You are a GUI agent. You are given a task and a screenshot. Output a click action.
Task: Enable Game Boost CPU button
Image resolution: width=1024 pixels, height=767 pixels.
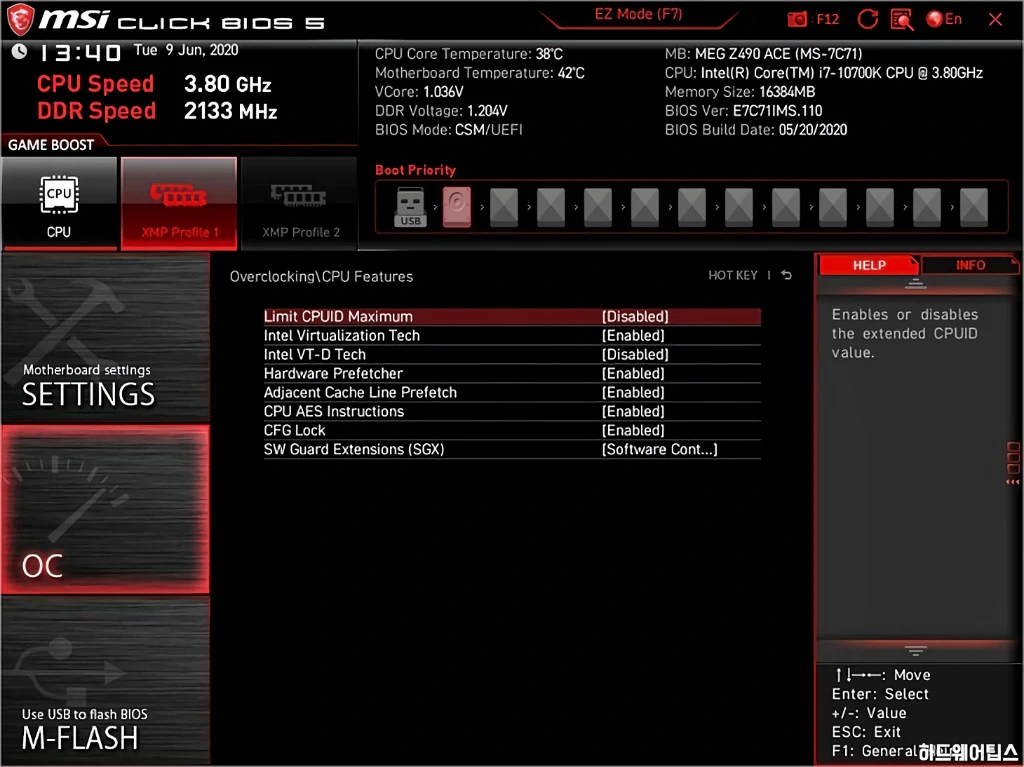coord(59,203)
